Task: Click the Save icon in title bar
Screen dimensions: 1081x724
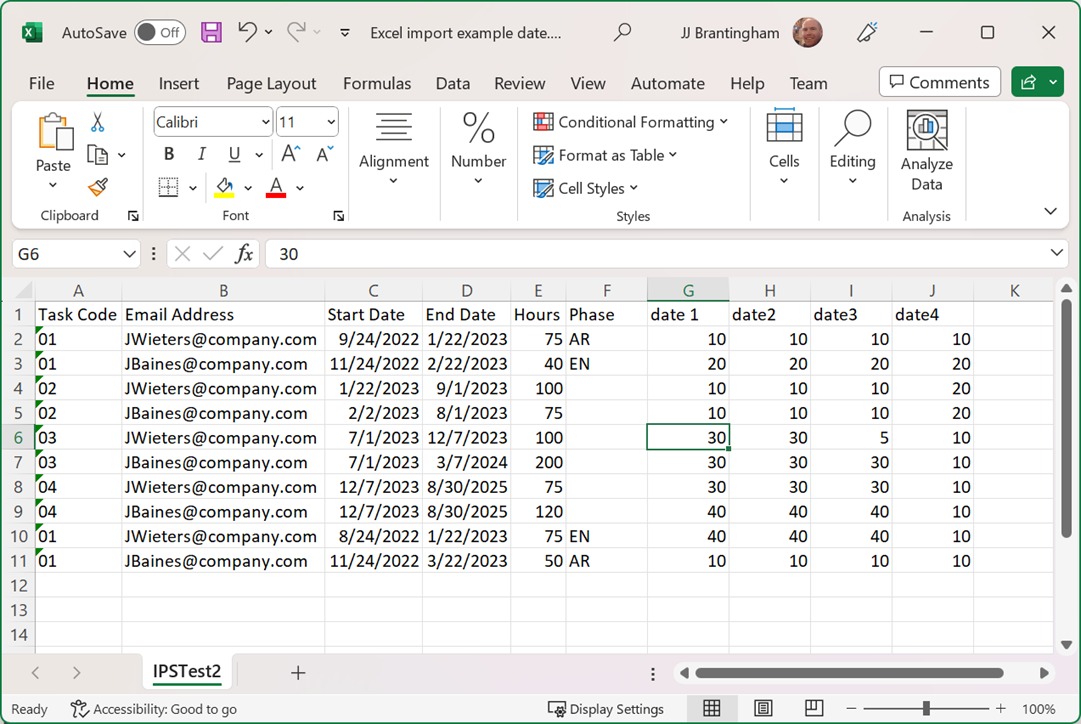Action: [211, 32]
